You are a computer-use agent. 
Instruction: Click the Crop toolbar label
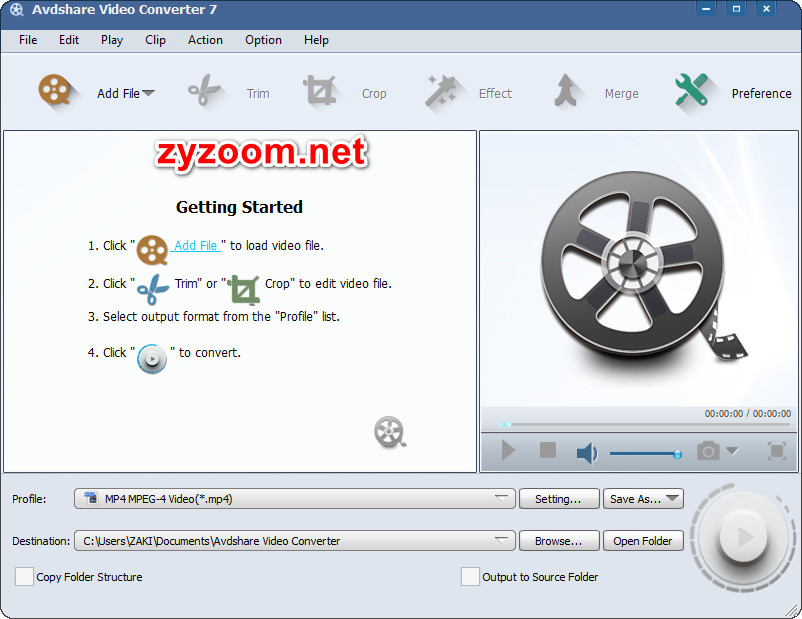click(x=374, y=94)
